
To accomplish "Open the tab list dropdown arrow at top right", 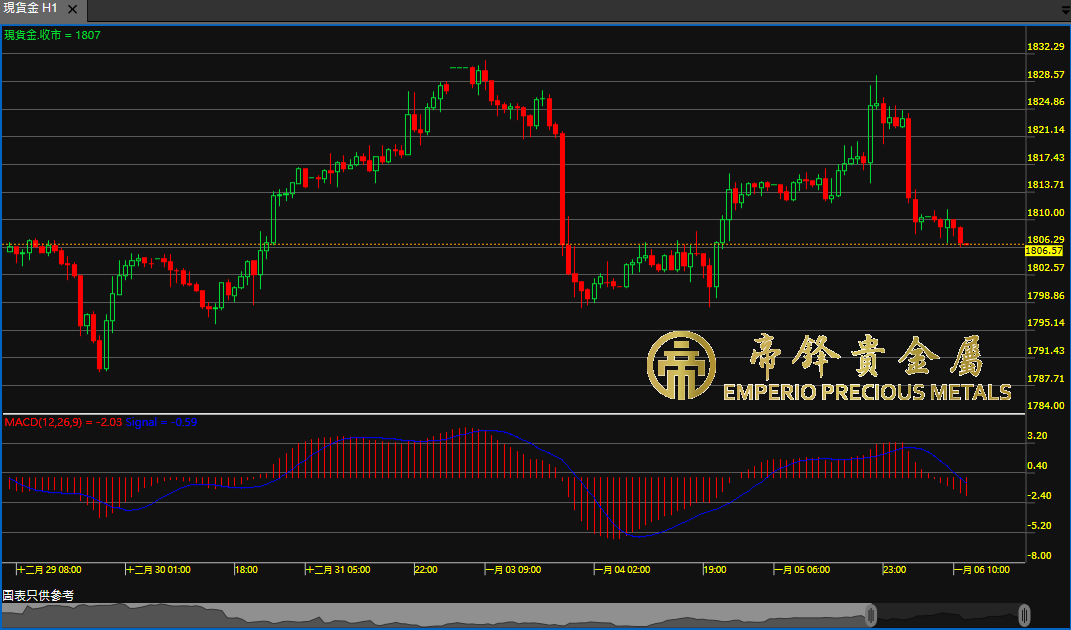I will (1066, 11).
